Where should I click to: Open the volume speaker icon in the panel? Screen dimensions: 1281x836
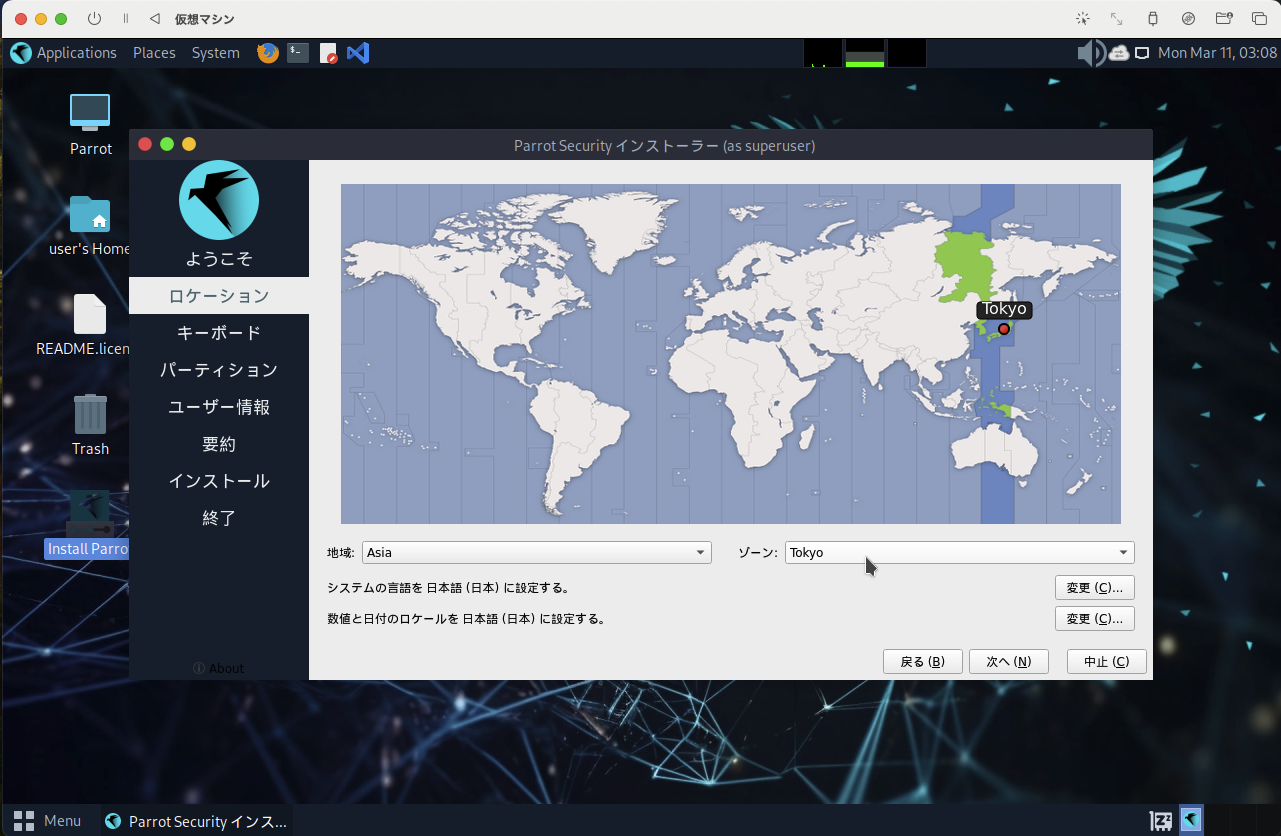tap(1091, 53)
